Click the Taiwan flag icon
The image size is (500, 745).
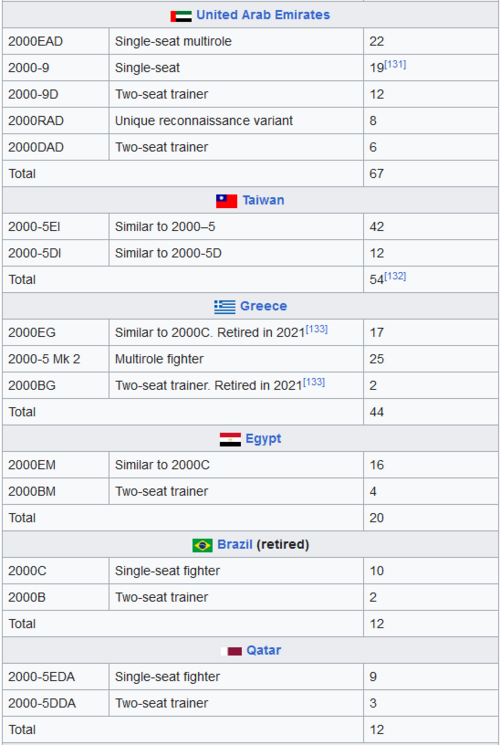tap(226, 201)
